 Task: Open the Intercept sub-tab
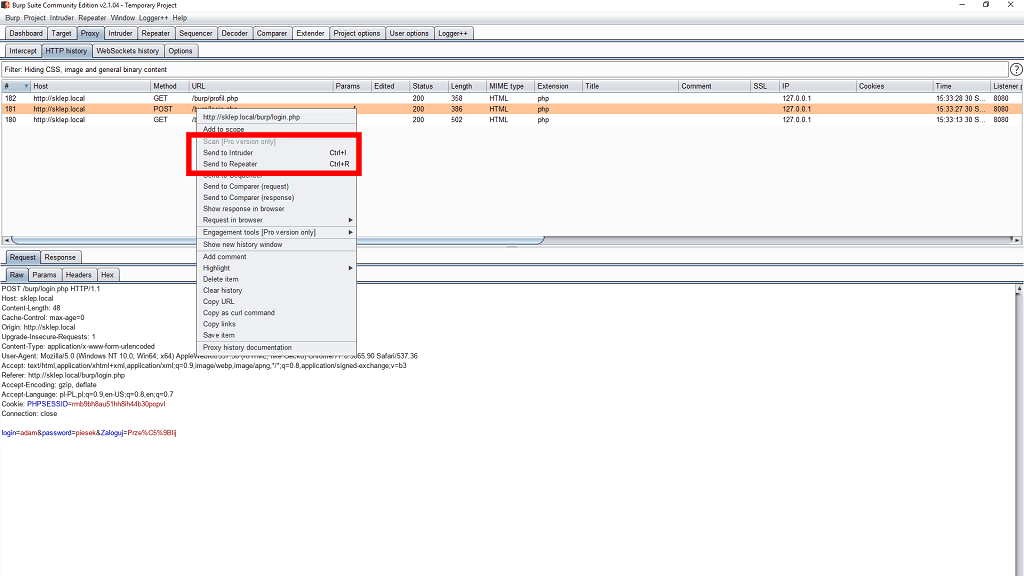point(23,51)
